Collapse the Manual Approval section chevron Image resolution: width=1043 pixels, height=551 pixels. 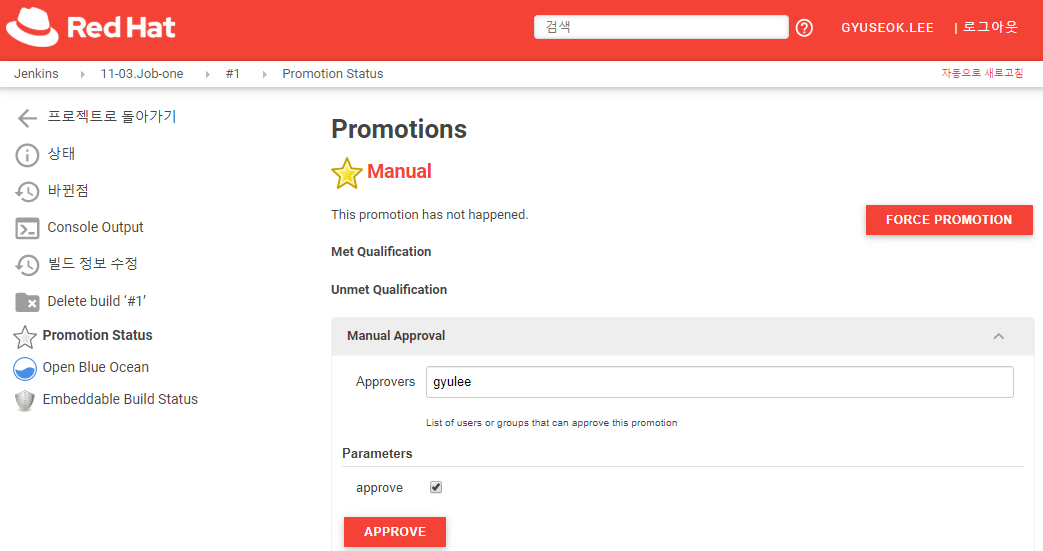pyautogui.click(x=998, y=336)
